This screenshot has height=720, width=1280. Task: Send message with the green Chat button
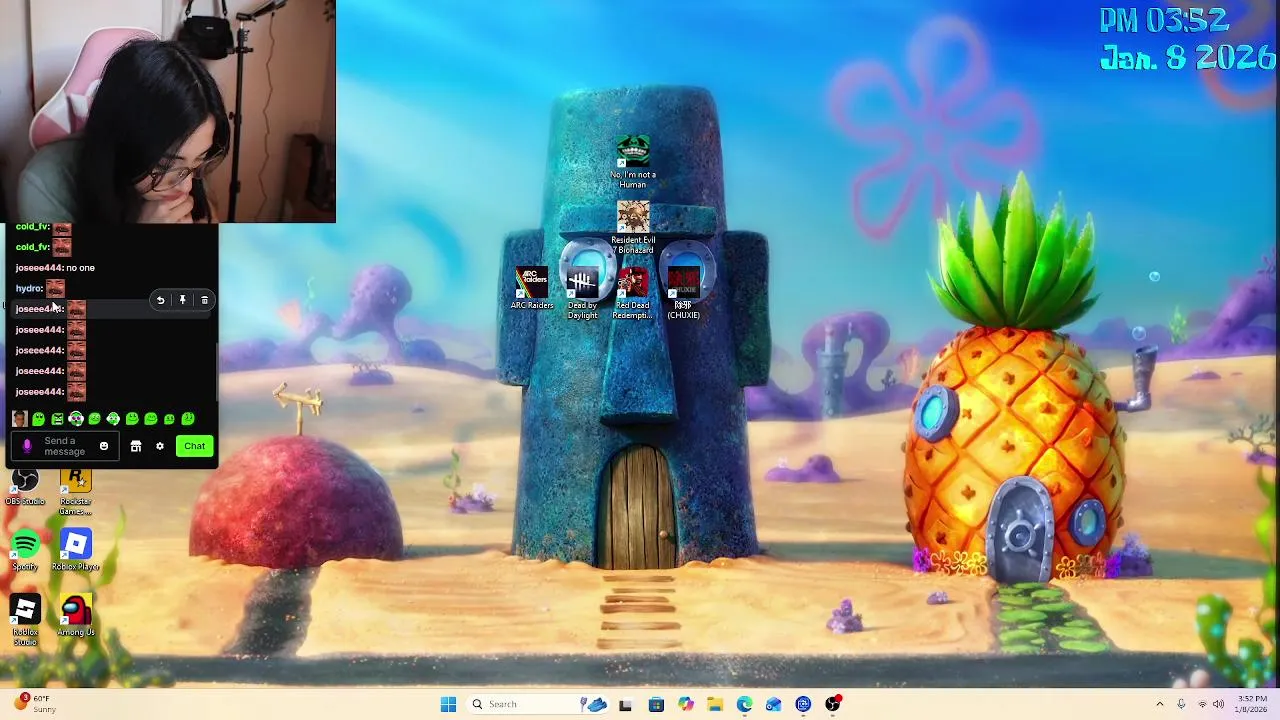(194, 446)
